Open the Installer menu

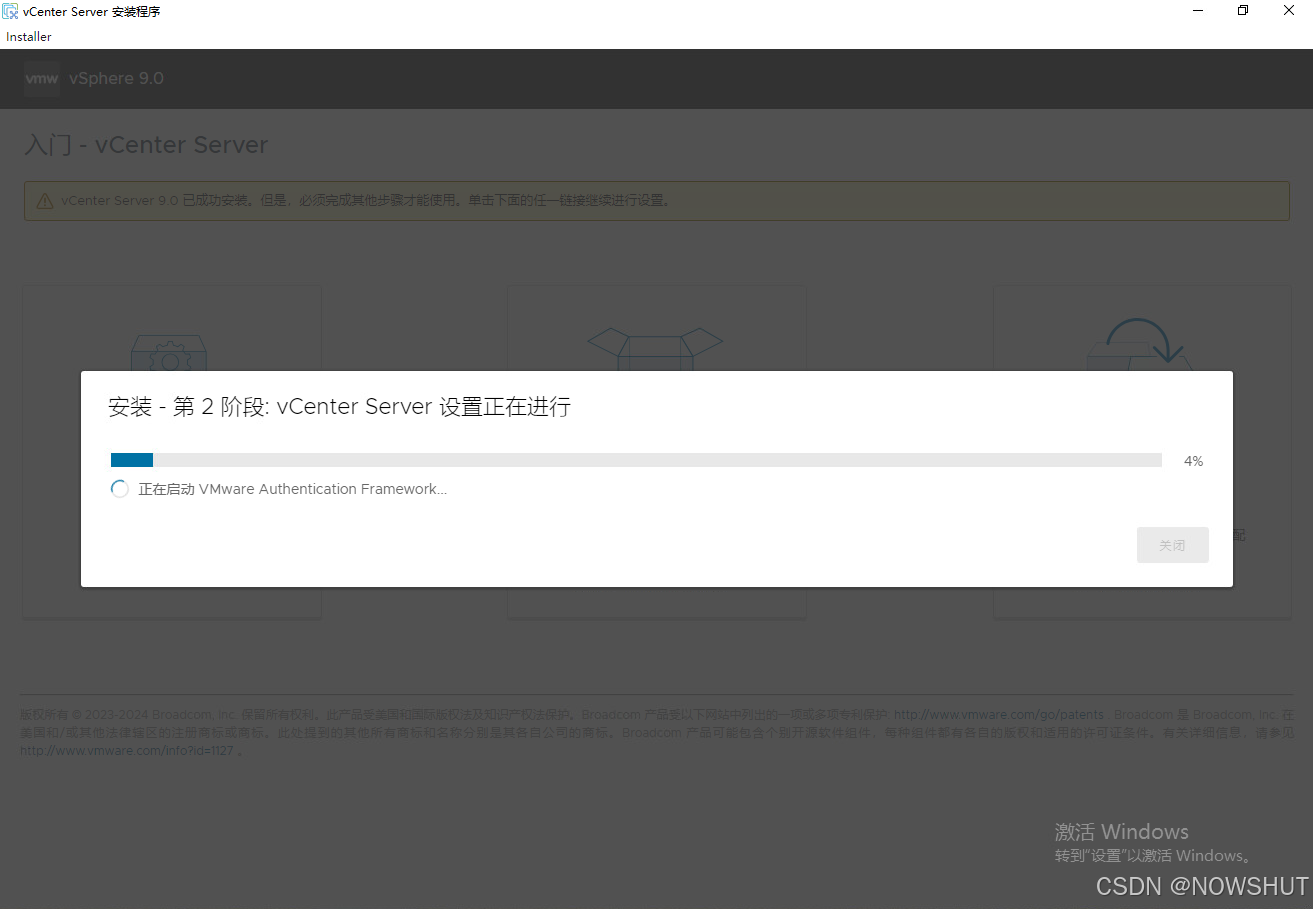[28, 37]
